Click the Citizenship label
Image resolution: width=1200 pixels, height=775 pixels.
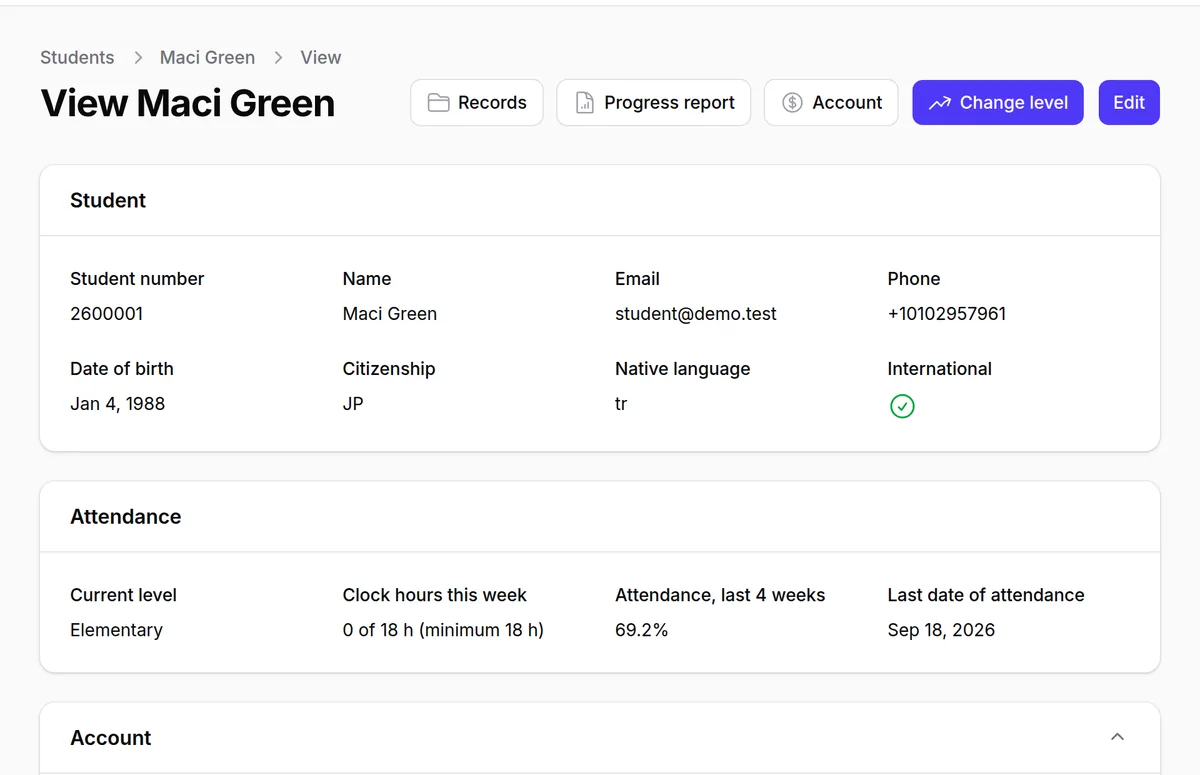(x=389, y=369)
